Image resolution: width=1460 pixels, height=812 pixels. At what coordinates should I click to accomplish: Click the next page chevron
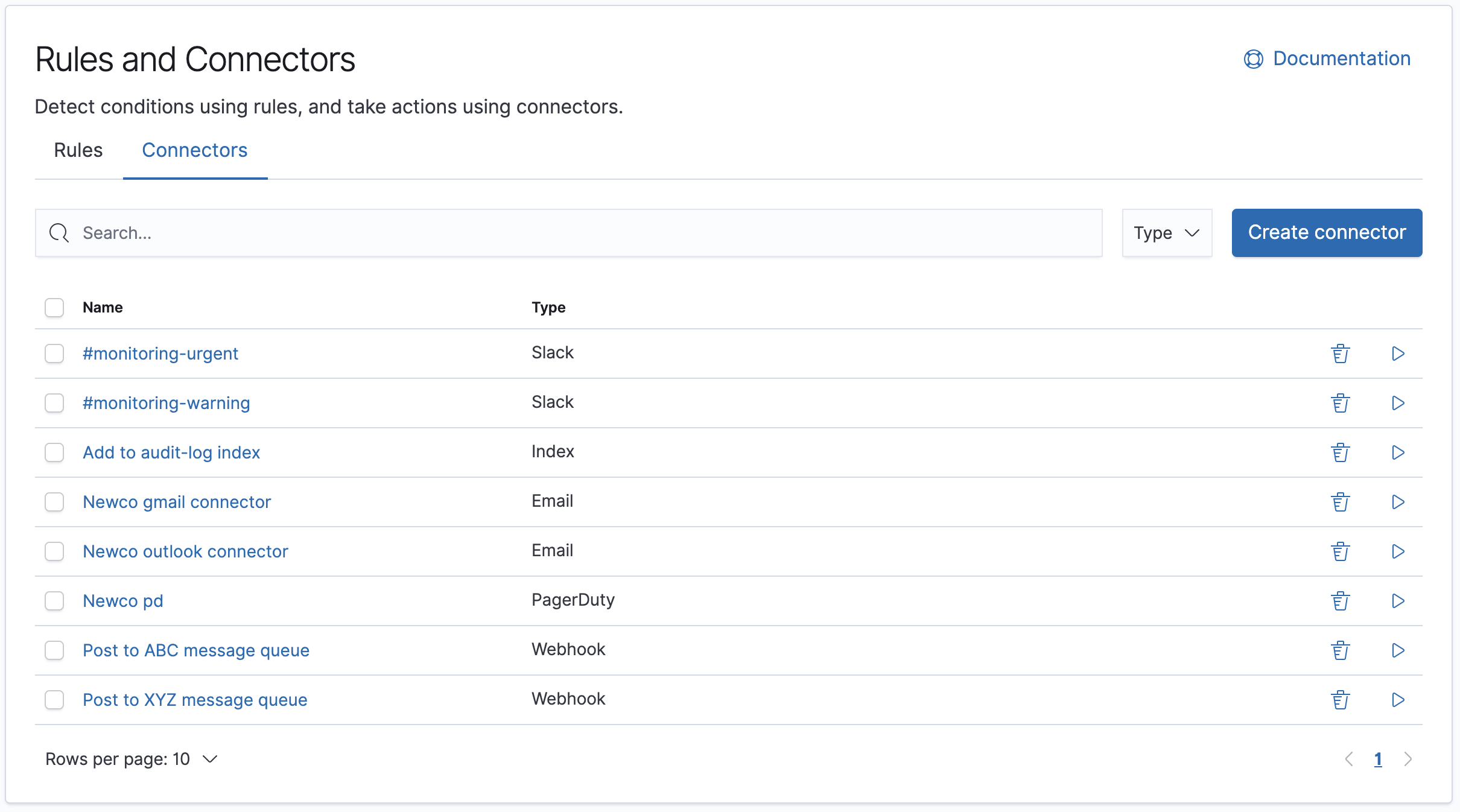pos(1407,760)
